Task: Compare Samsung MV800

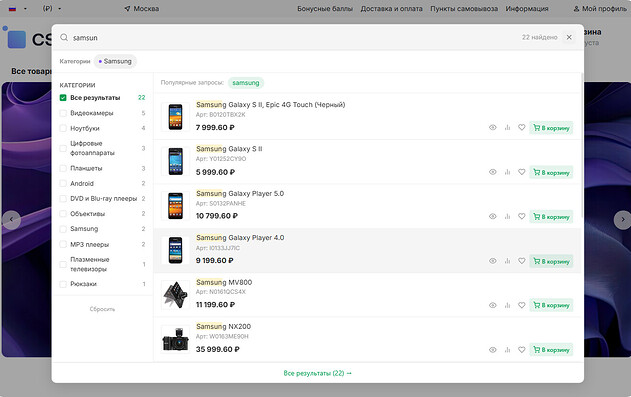Action: (x=507, y=305)
